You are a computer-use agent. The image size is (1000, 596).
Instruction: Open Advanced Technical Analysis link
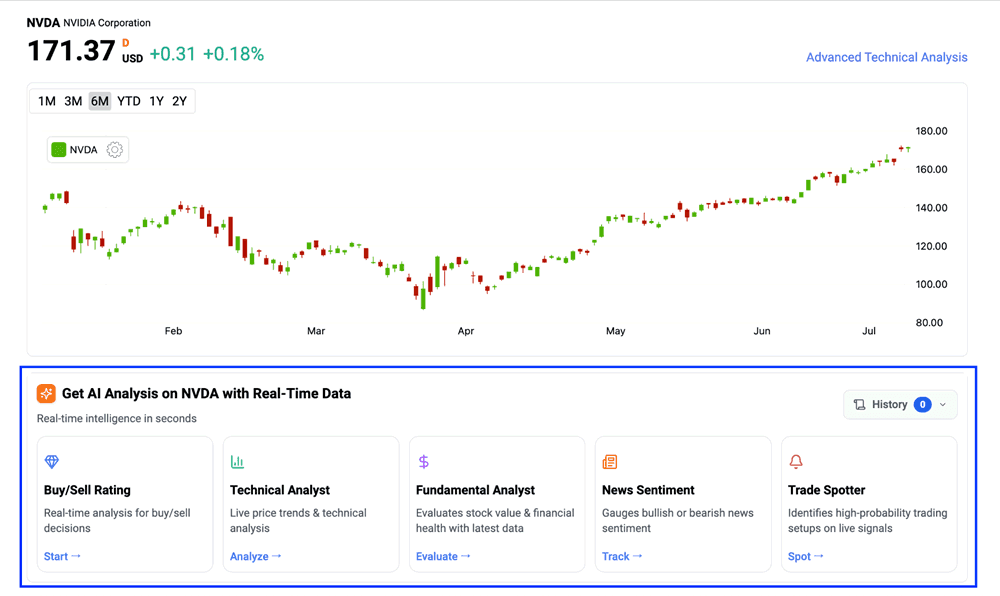(886, 58)
